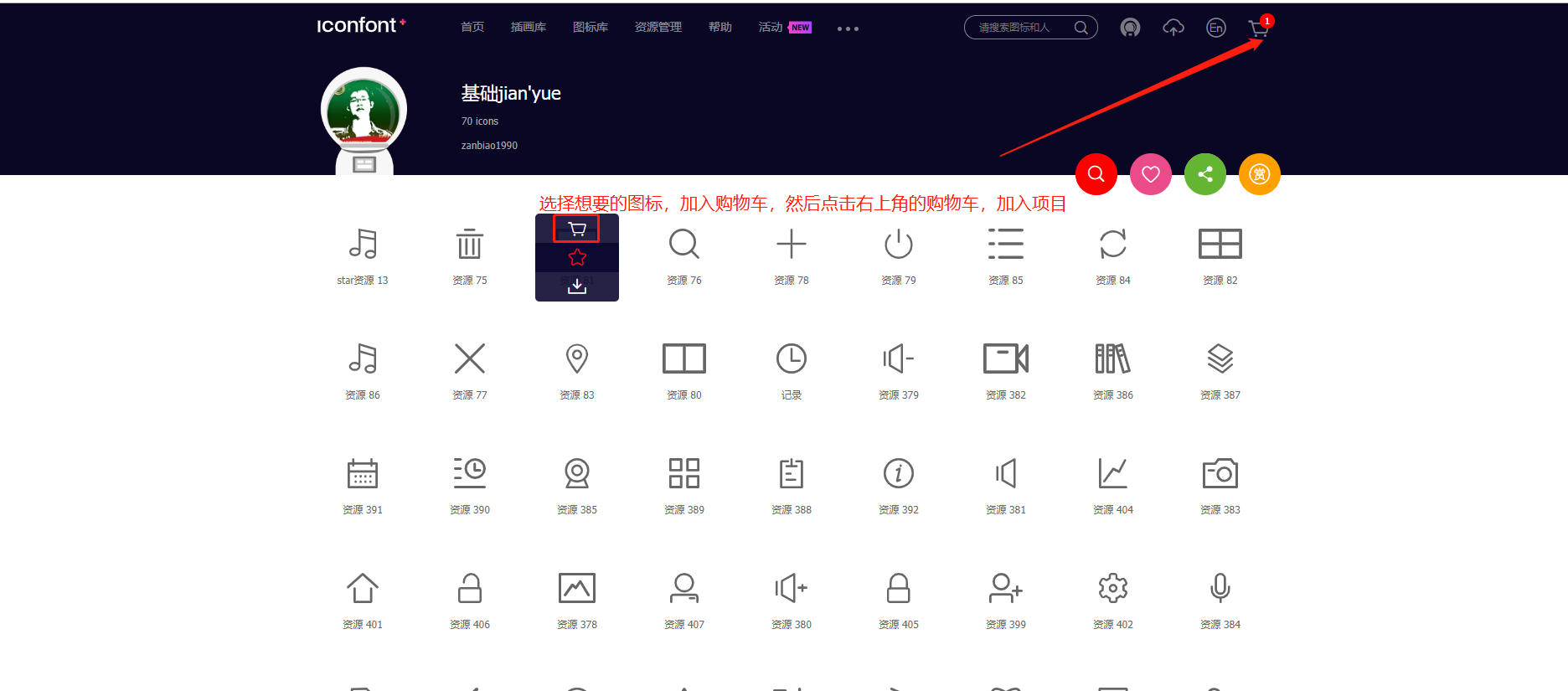The height and width of the screenshot is (691, 1568).
Task: Open the 首页 menu item
Action: point(472,28)
